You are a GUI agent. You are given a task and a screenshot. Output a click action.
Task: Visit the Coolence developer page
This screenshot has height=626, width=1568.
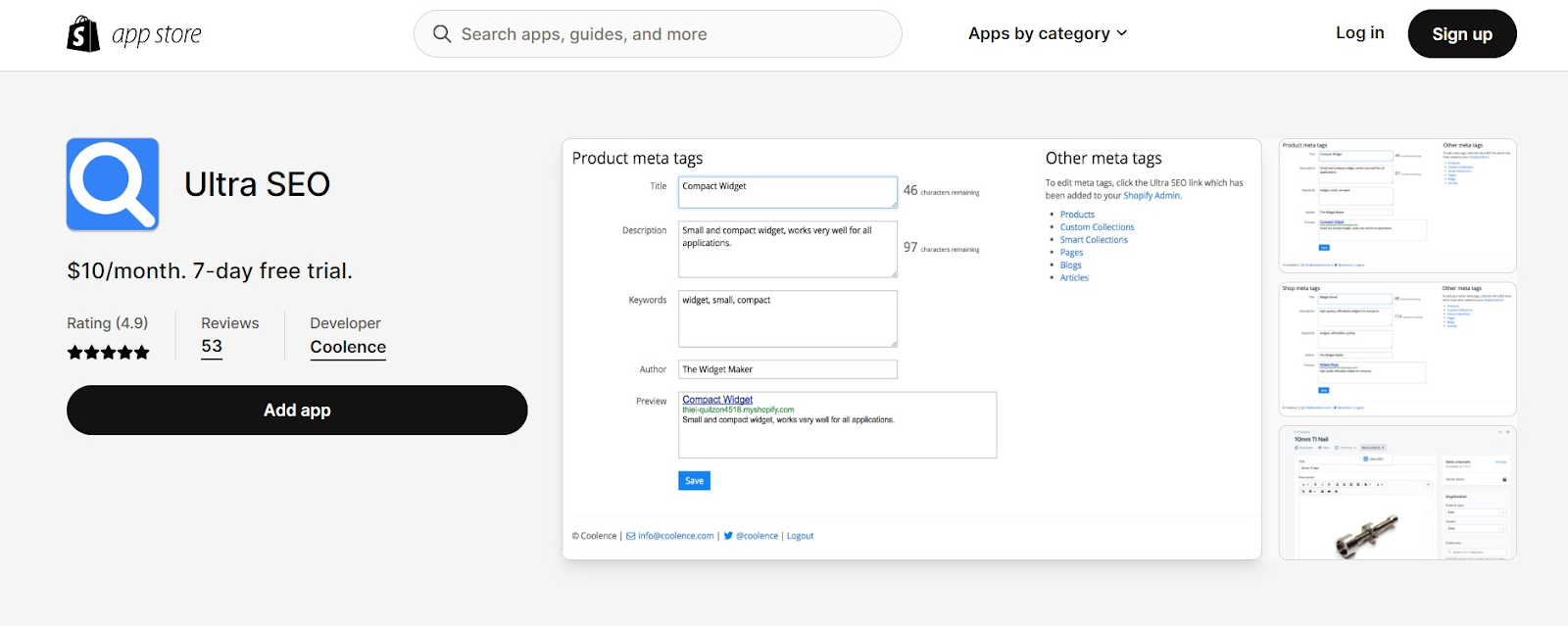pyautogui.click(x=348, y=347)
